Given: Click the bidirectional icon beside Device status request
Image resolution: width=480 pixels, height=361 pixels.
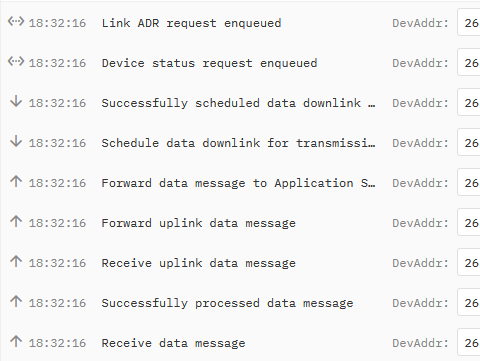Looking at the screenshot, I should [x=16, y=62].
